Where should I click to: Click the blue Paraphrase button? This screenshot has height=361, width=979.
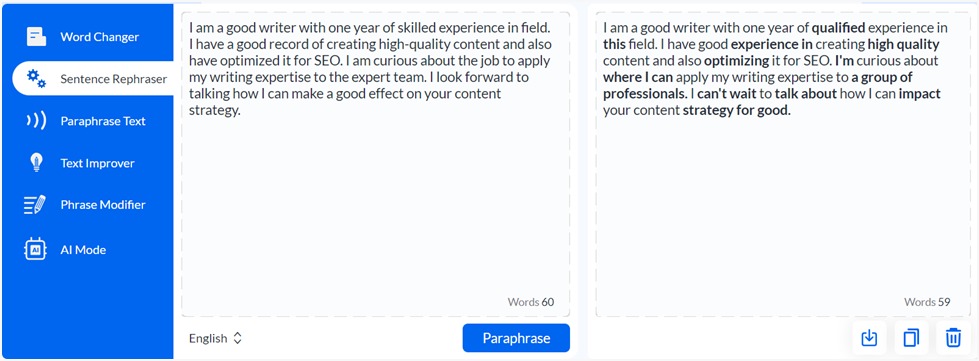(516, 338)
